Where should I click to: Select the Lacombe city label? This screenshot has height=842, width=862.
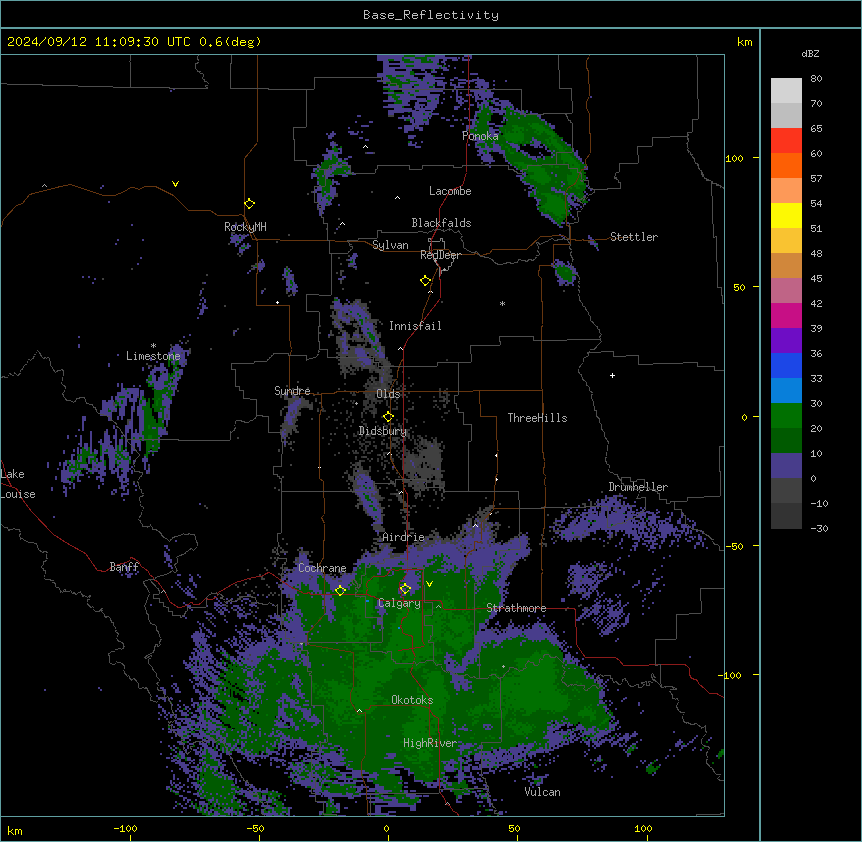click(450, 191)
